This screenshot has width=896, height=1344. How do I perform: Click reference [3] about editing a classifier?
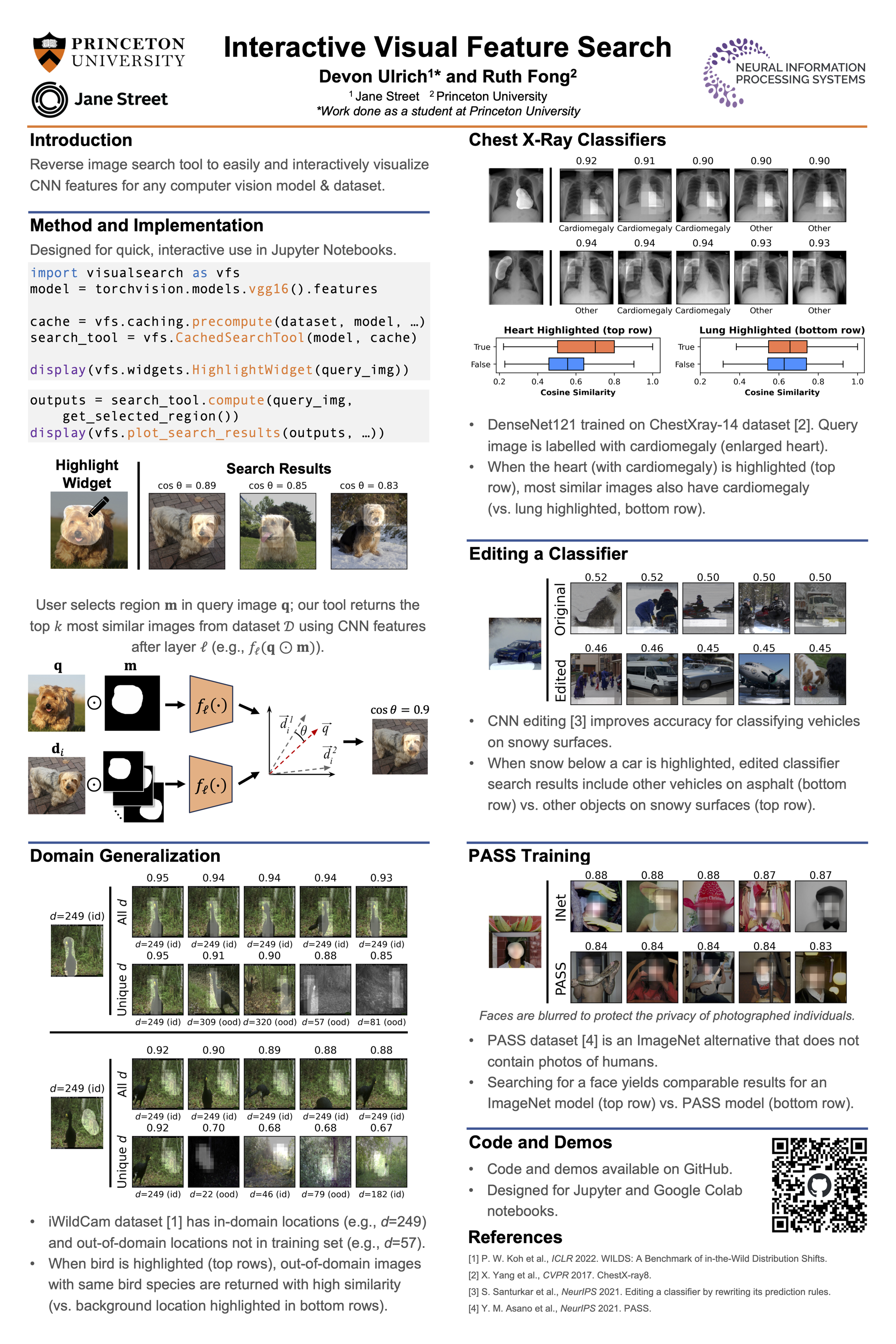coord(649,1291)
